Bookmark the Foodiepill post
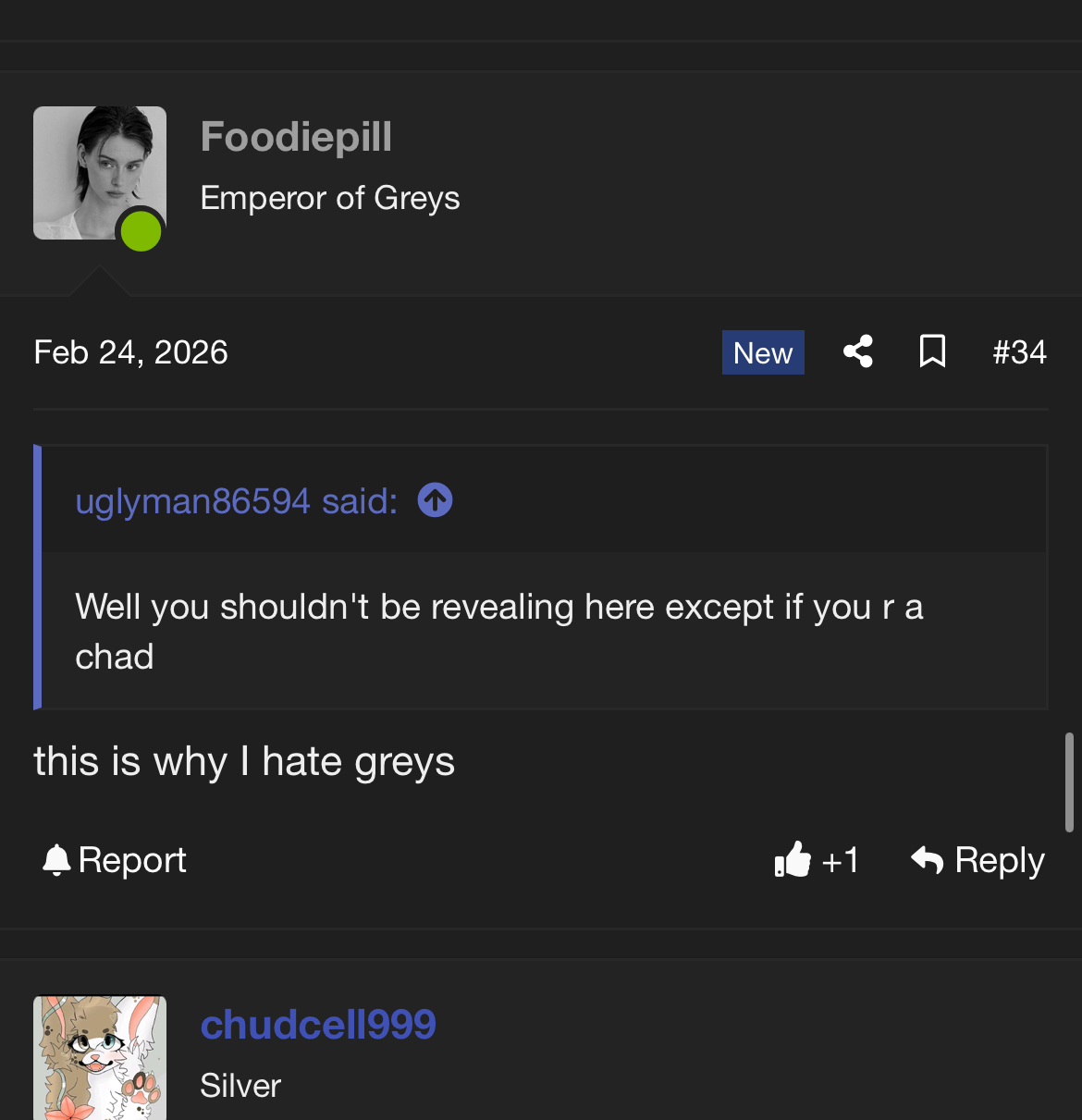The image size is (1082, 1120). pos(932,351)
